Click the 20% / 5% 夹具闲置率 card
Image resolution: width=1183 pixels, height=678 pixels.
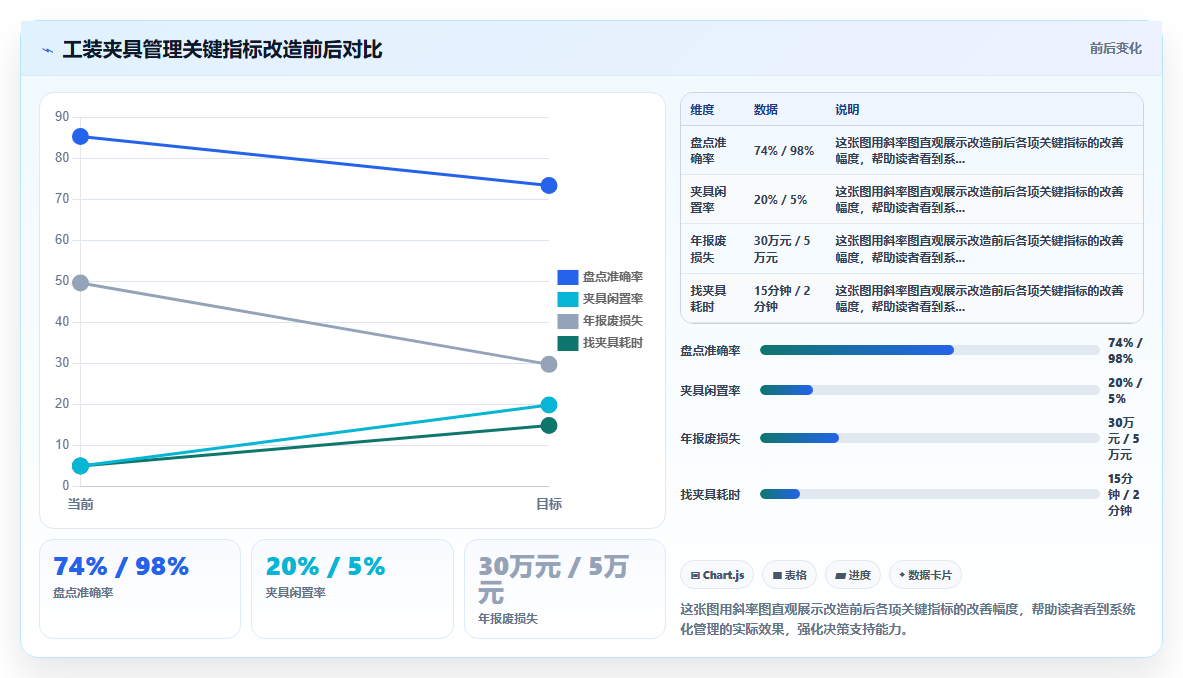[352, 589]
